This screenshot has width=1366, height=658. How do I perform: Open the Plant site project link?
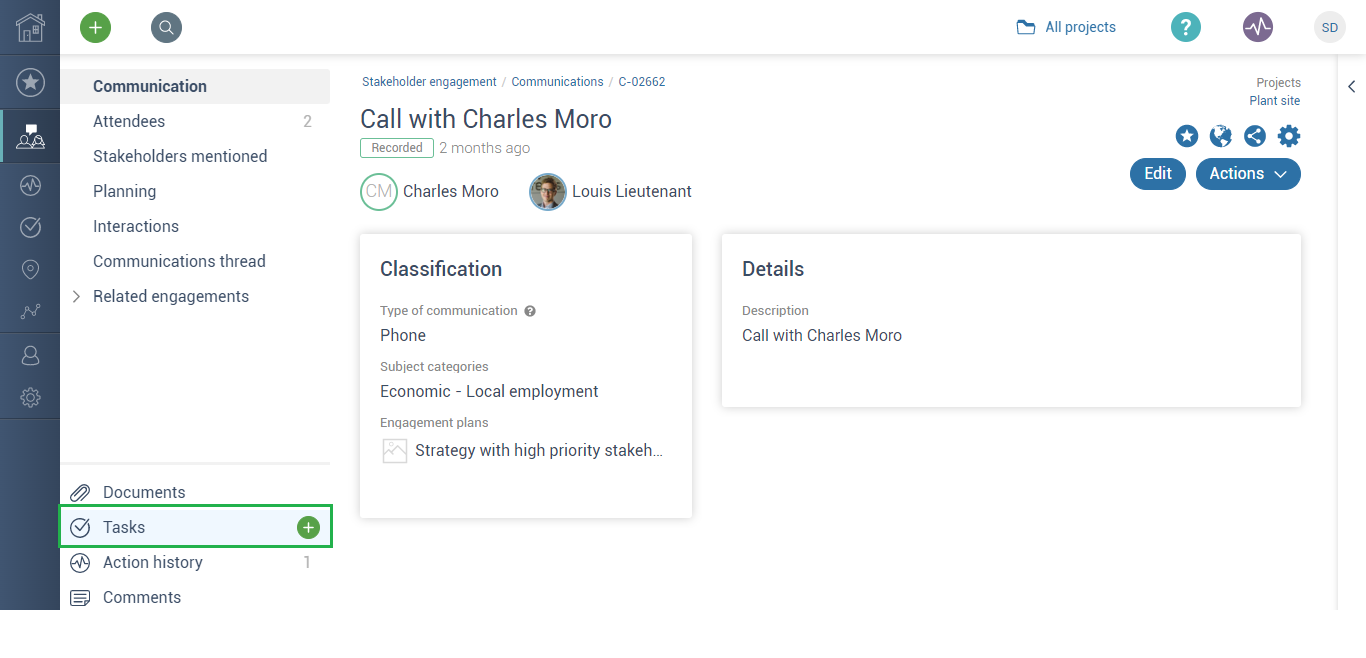(1275, 101)
